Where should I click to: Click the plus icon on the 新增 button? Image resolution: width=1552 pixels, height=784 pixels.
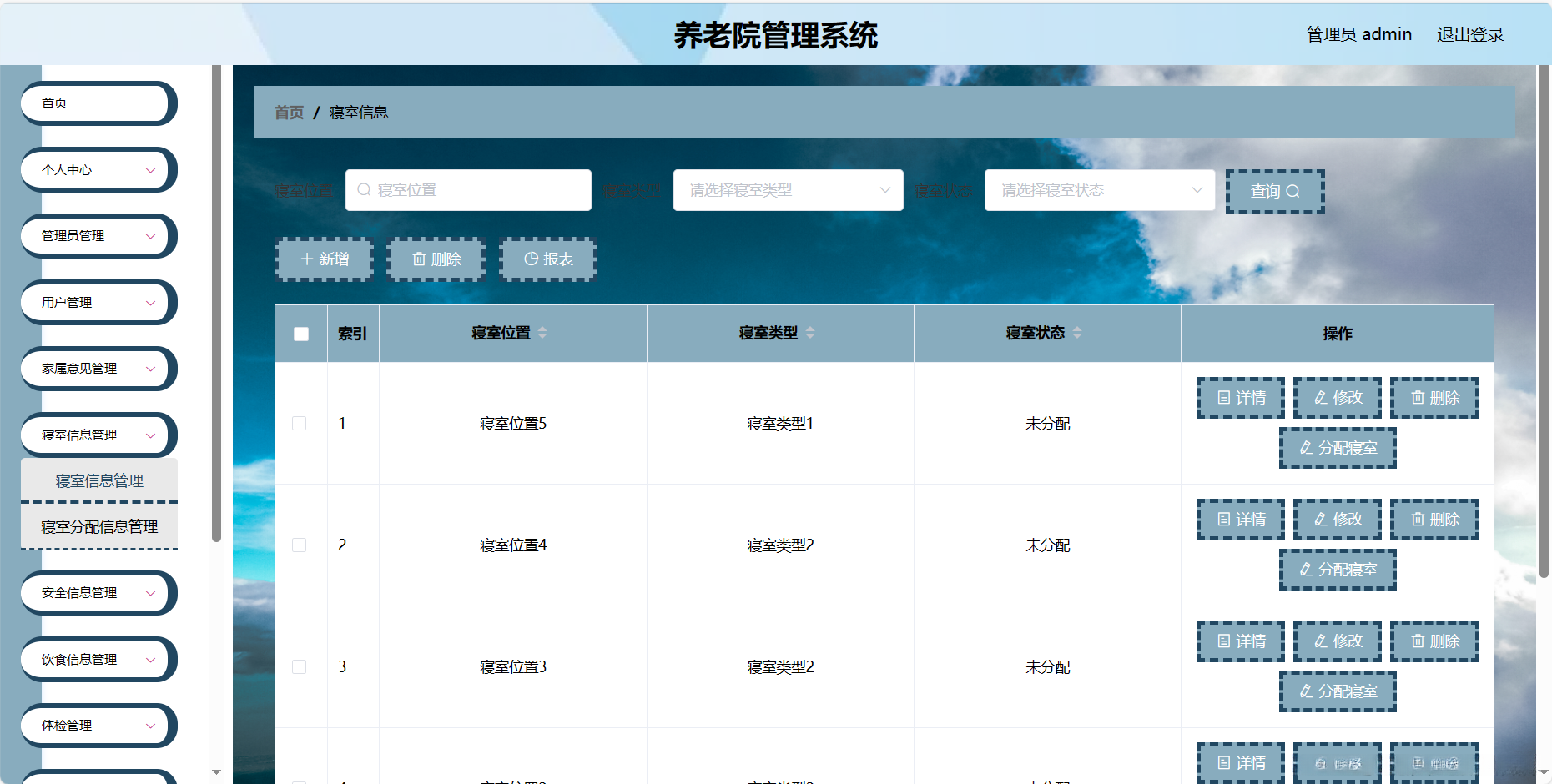pyautogui.click(x=307, y=259)
